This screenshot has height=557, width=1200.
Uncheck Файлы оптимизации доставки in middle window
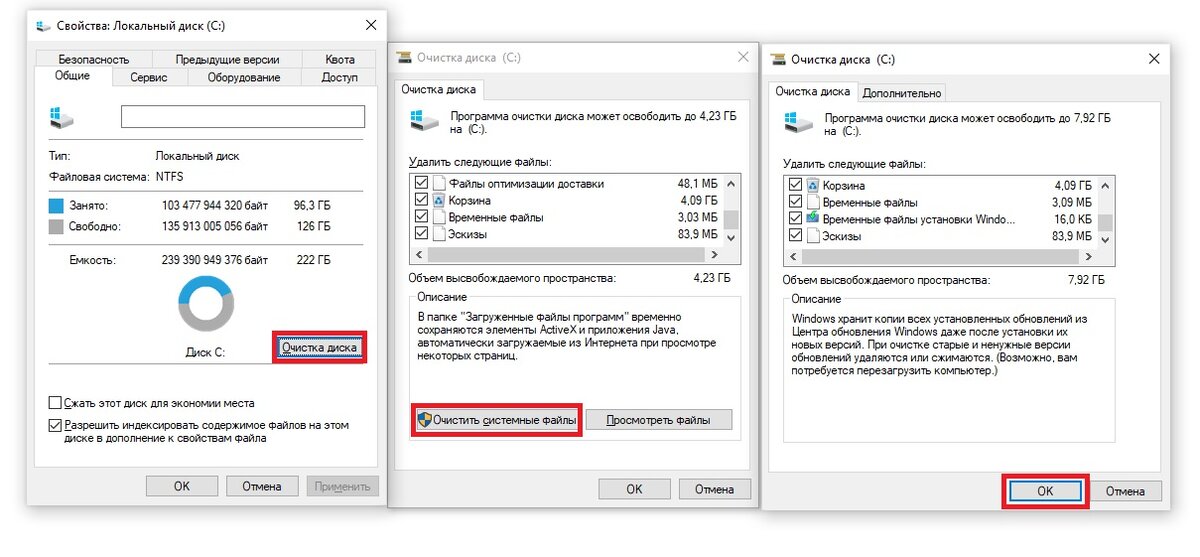point(421,183)
